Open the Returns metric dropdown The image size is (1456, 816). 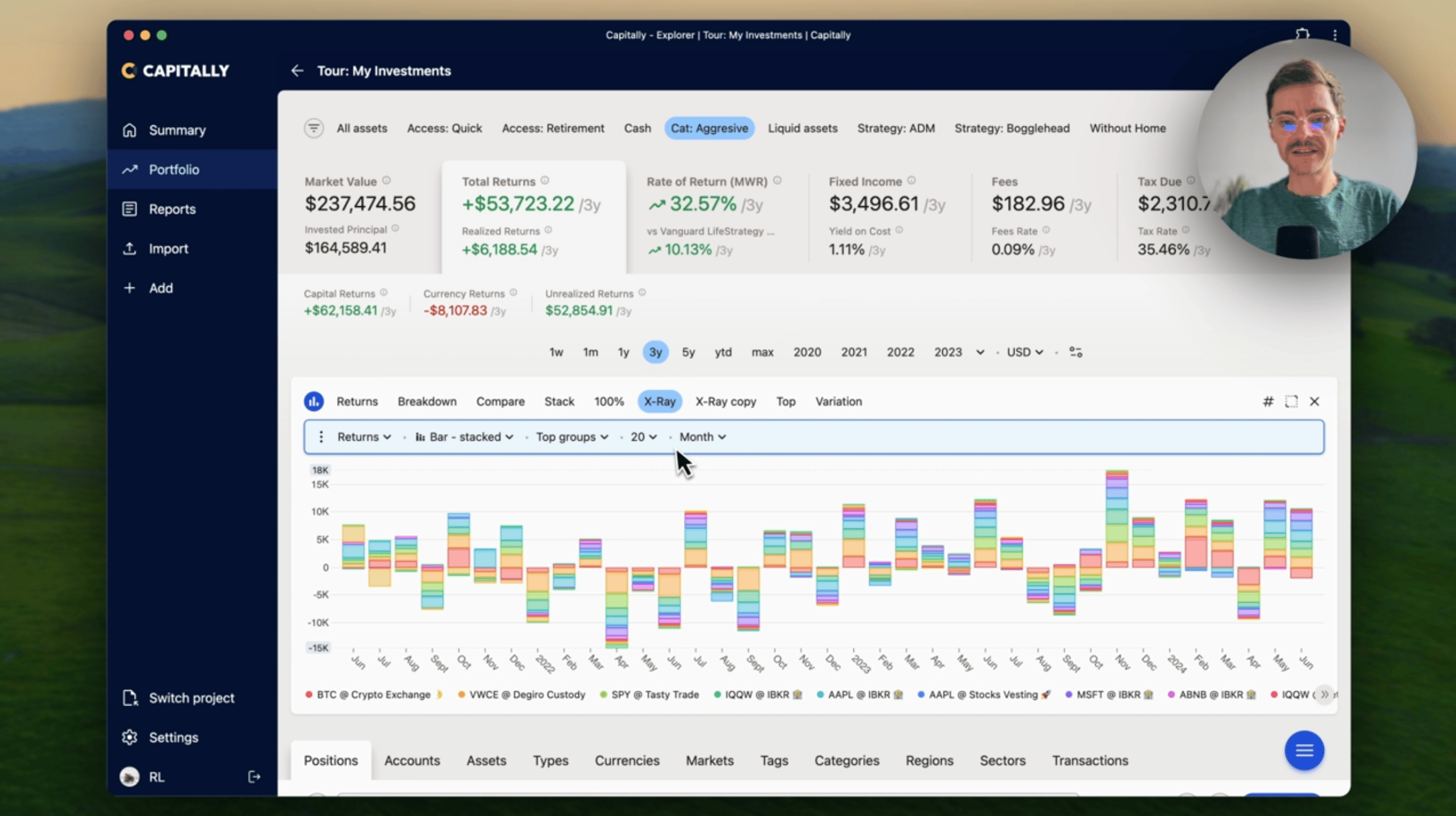(364, 437)
